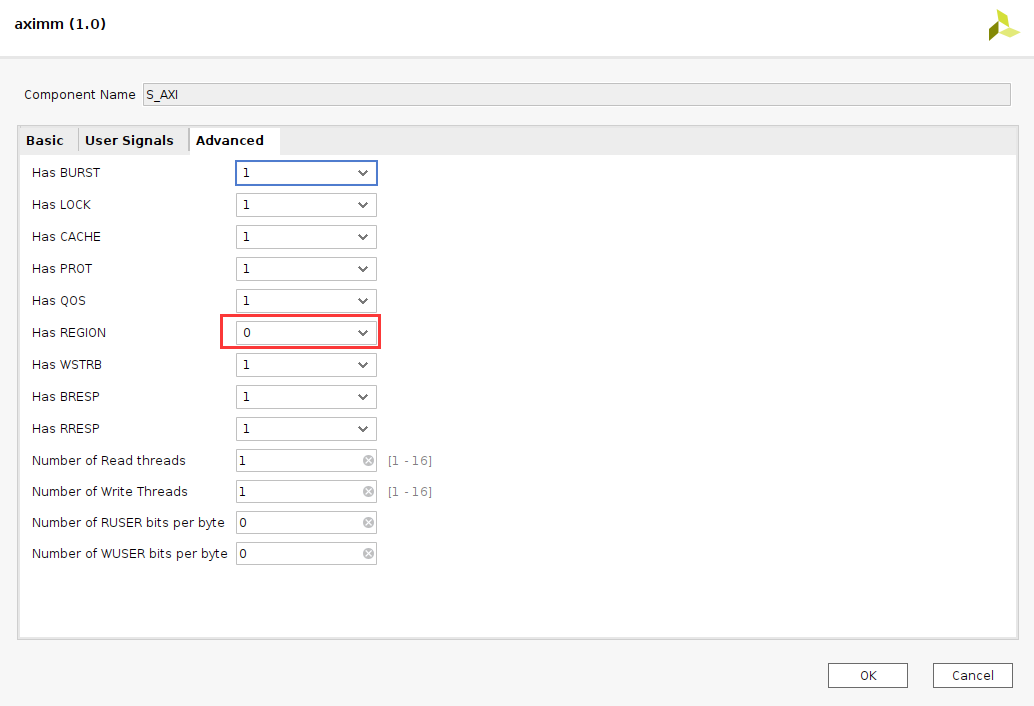
Task: Clear the Number of Read threads field
Action: 369,461
